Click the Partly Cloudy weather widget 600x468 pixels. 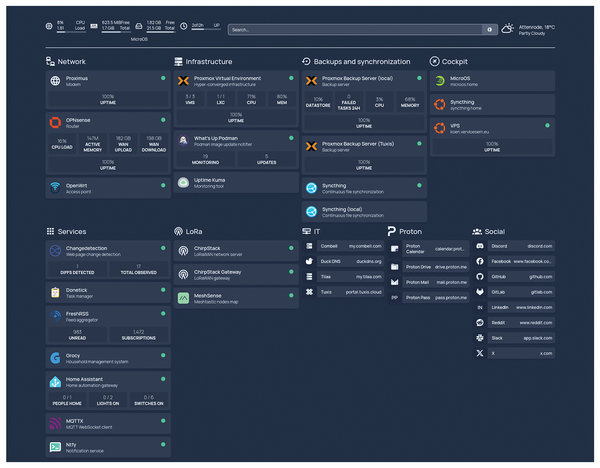[x=532, y=30]
